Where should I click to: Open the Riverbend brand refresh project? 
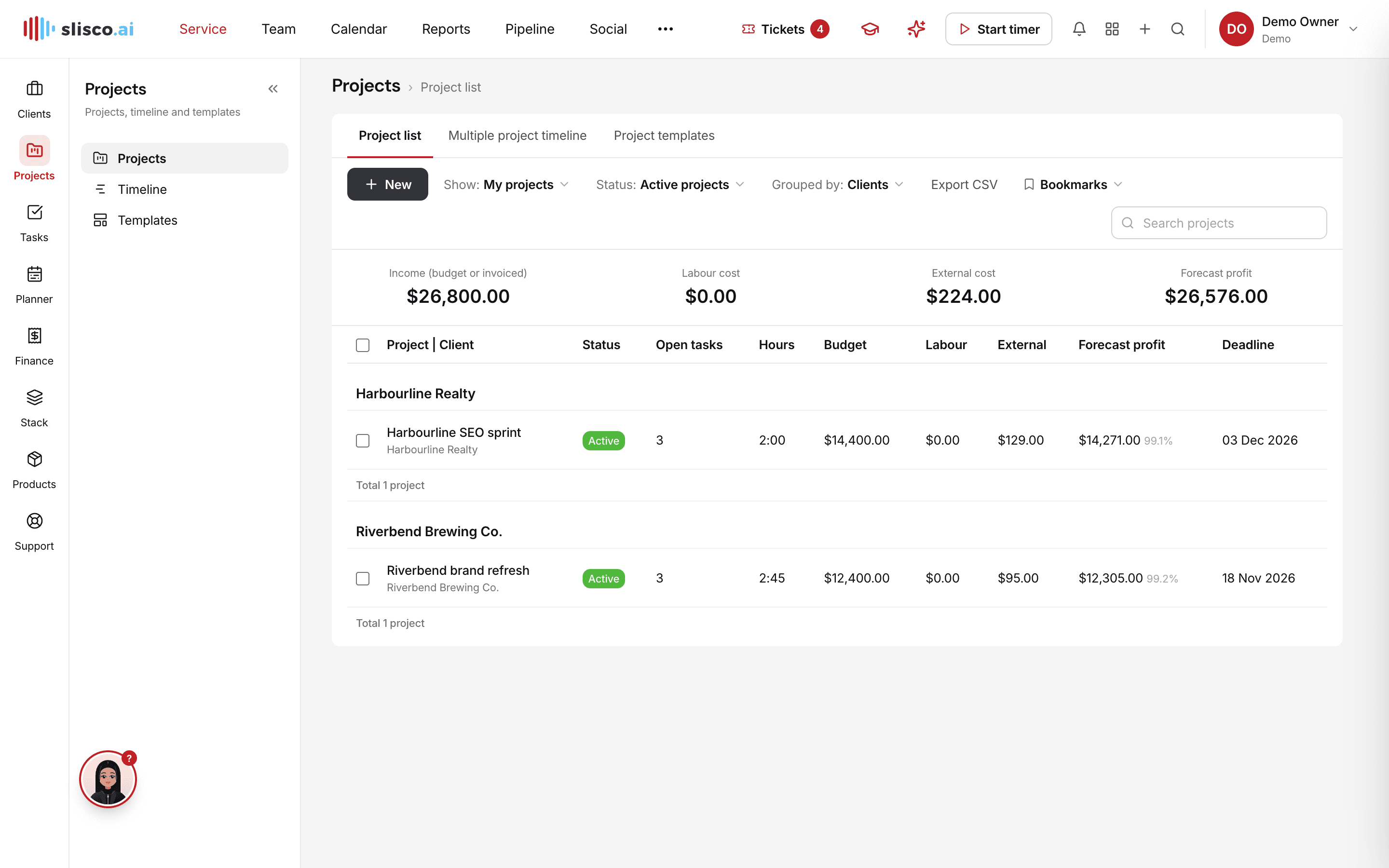point(458,570)
